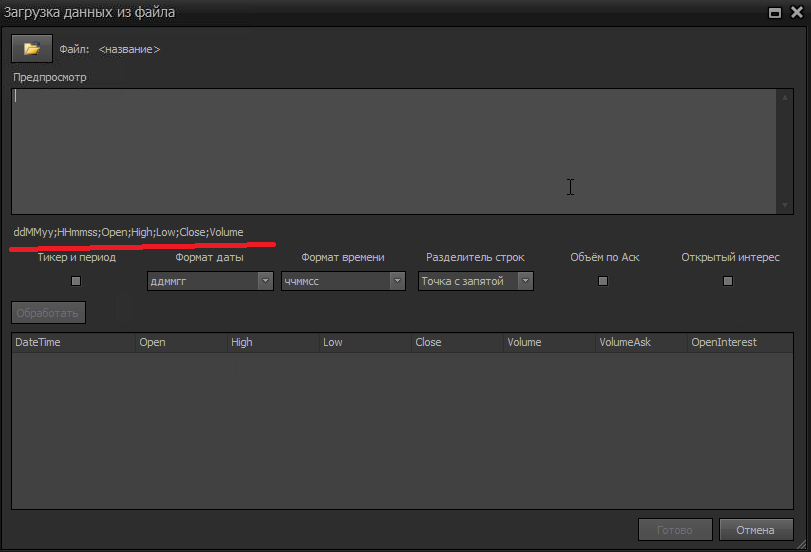Maximize the data loading dialog window
This screenshot has height=552, width=811.
pyautogui.click(x=774, y=13)
